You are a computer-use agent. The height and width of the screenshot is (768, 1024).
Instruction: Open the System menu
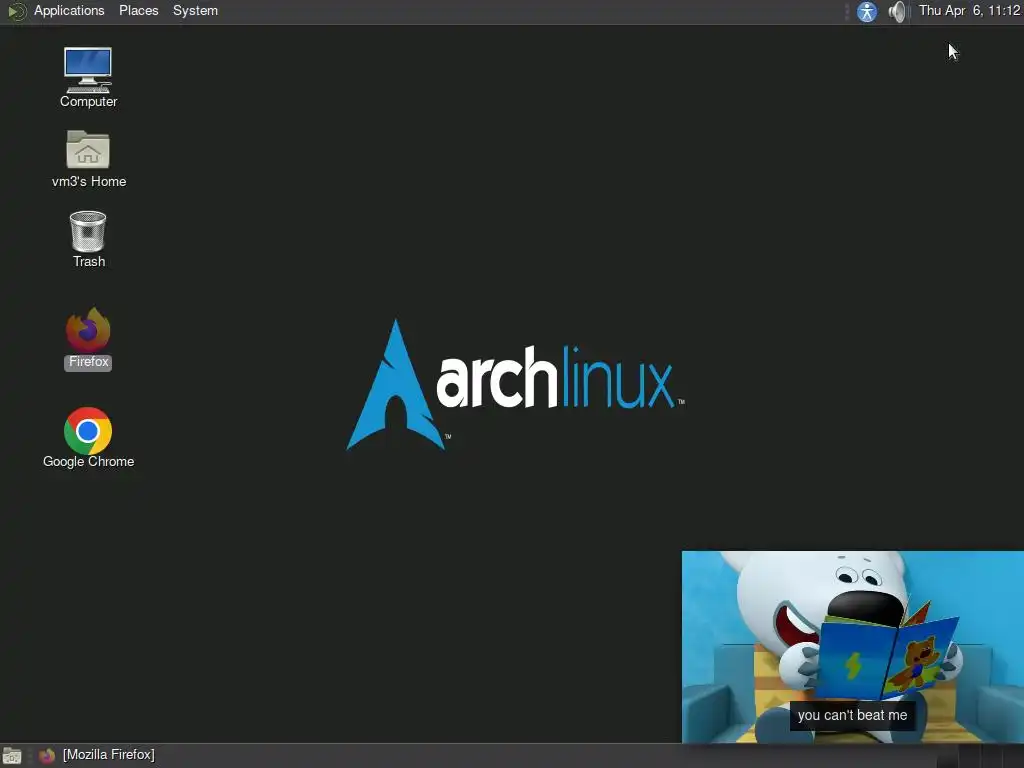[195, 10]
